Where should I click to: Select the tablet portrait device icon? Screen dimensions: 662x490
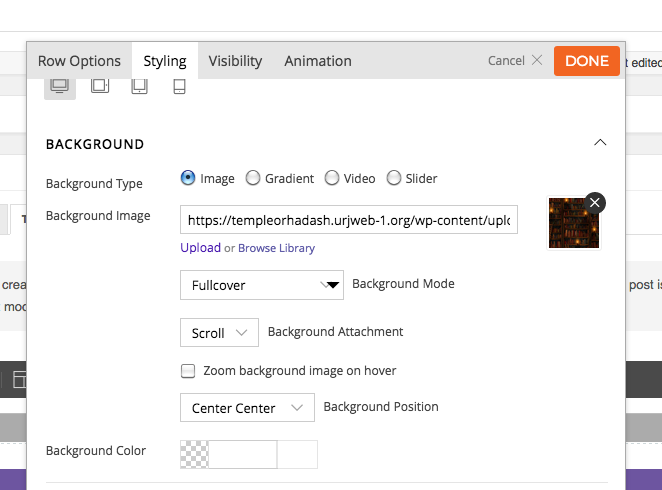coord(140,86)
